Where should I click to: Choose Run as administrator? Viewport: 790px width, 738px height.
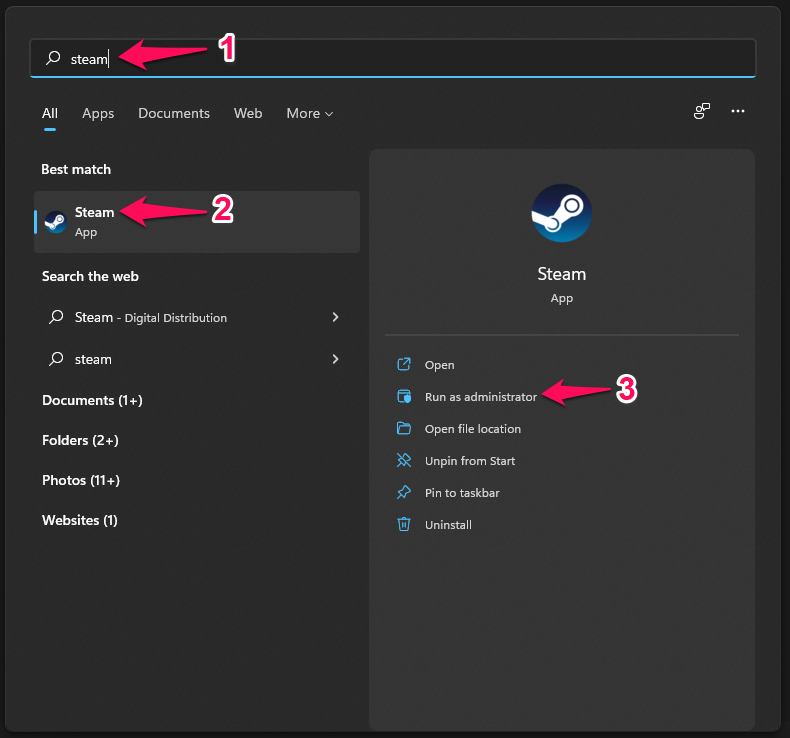(481, 397)
